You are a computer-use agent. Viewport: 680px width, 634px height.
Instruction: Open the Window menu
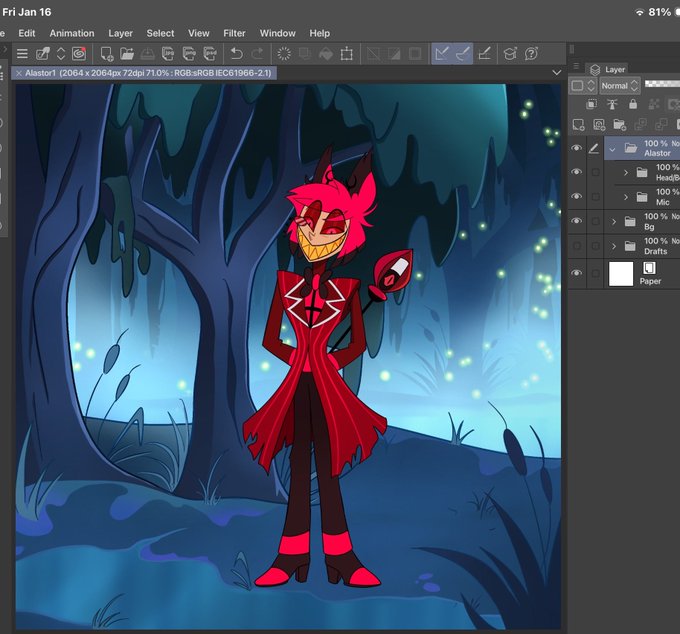(x=278, y=33)
